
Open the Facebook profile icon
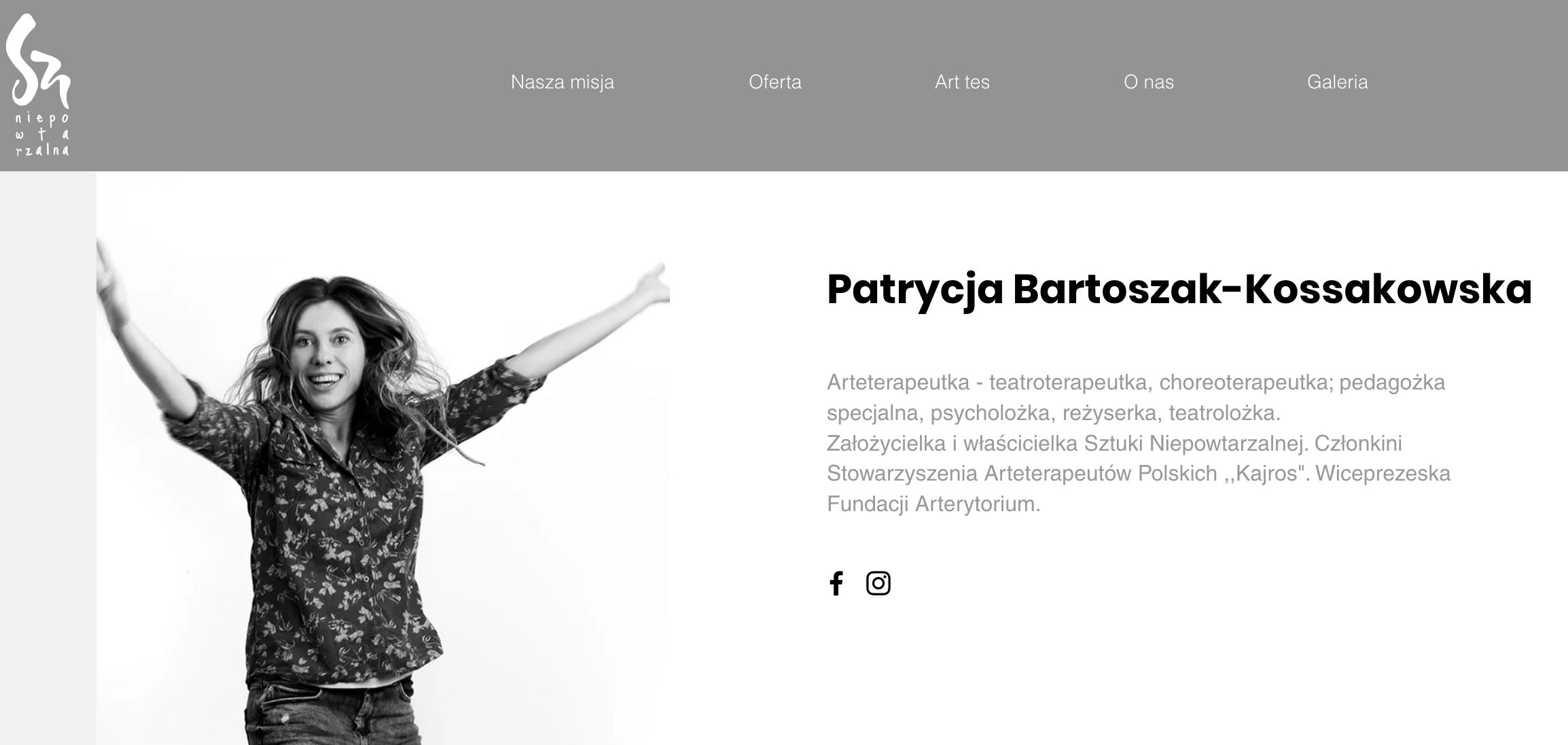coord(836,583)
